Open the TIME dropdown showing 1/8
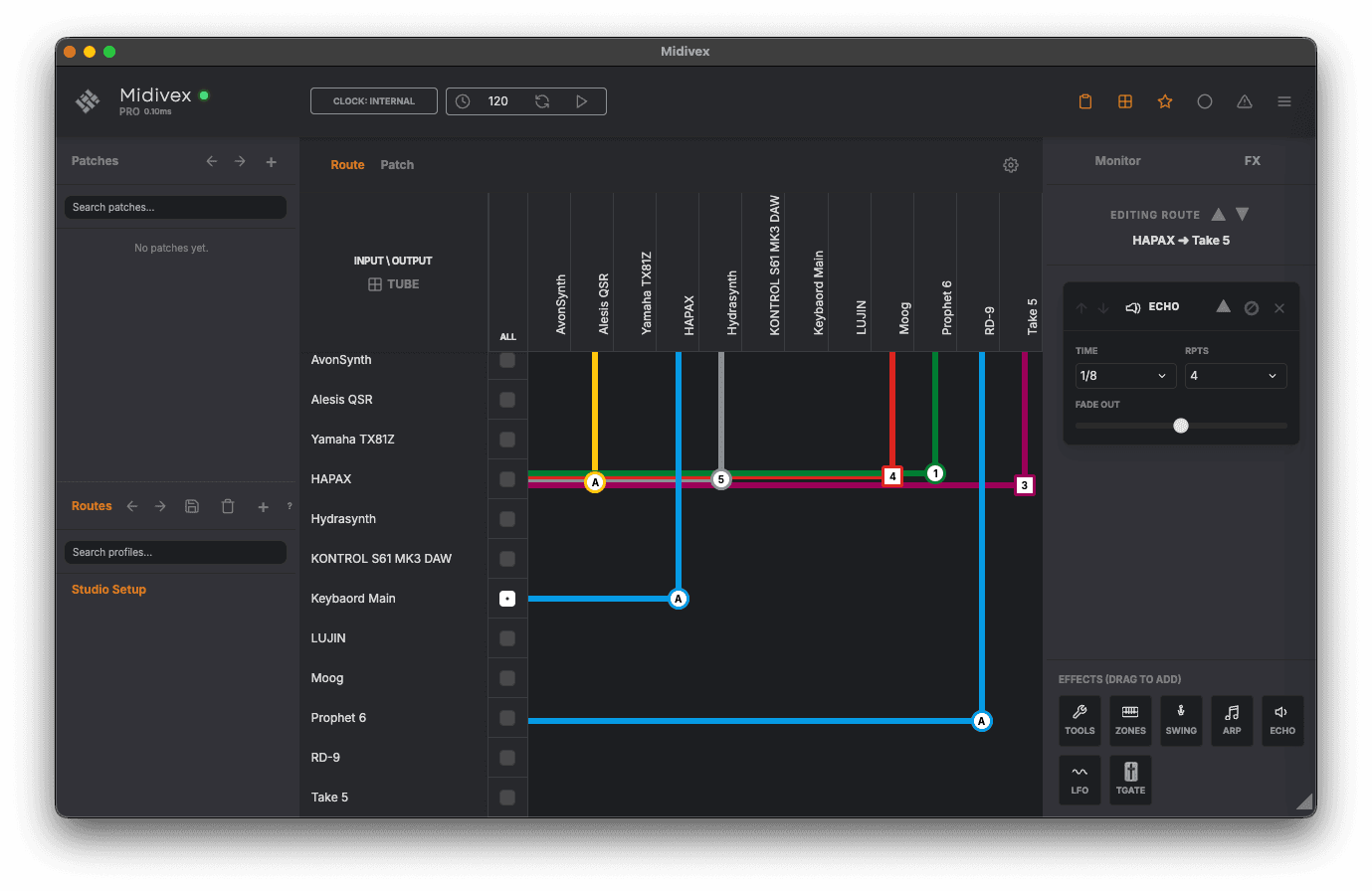Image resolution: width=1372 pixels, height=891 pixels. point(1124,376)
